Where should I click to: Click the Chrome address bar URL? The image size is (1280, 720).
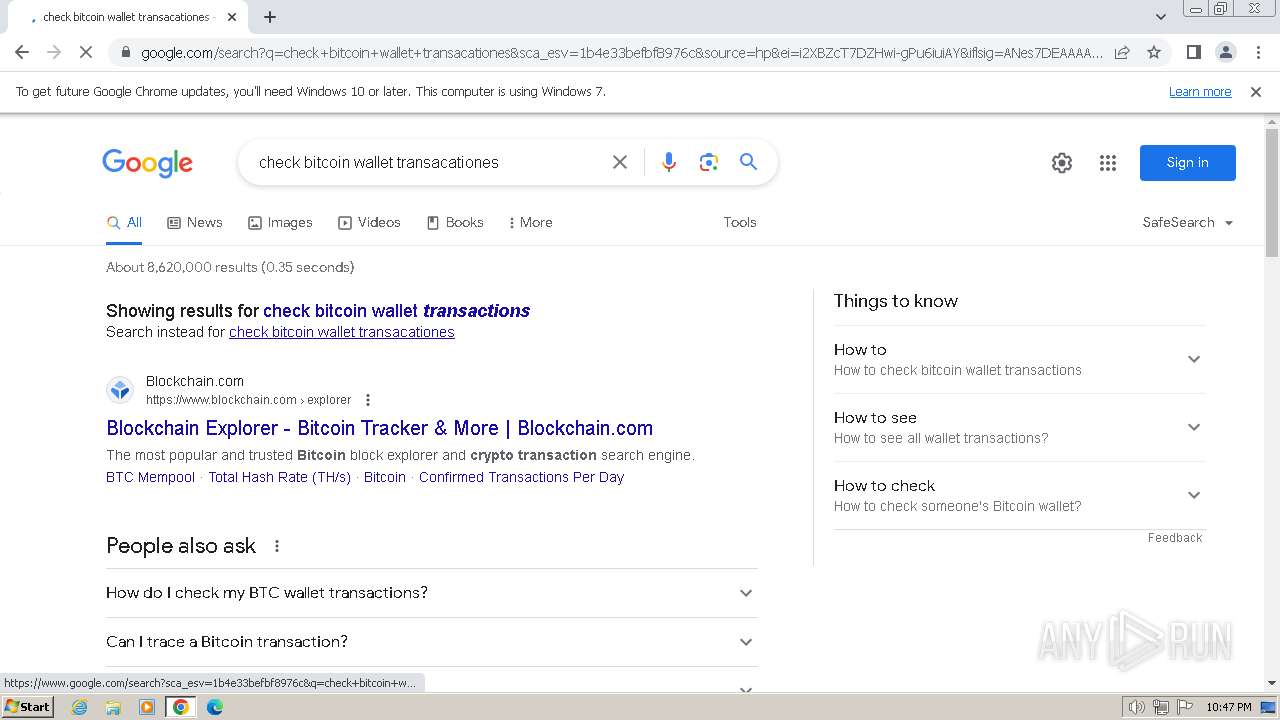point(620,52)
